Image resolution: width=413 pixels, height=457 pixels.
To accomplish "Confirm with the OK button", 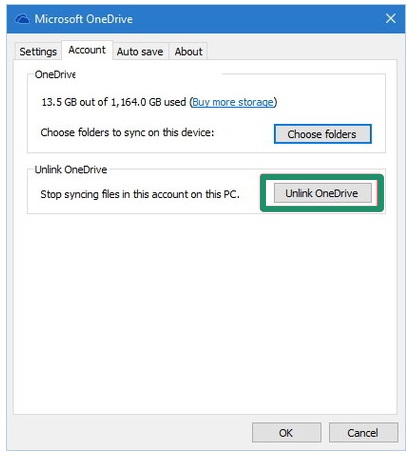I will (286, 433).
